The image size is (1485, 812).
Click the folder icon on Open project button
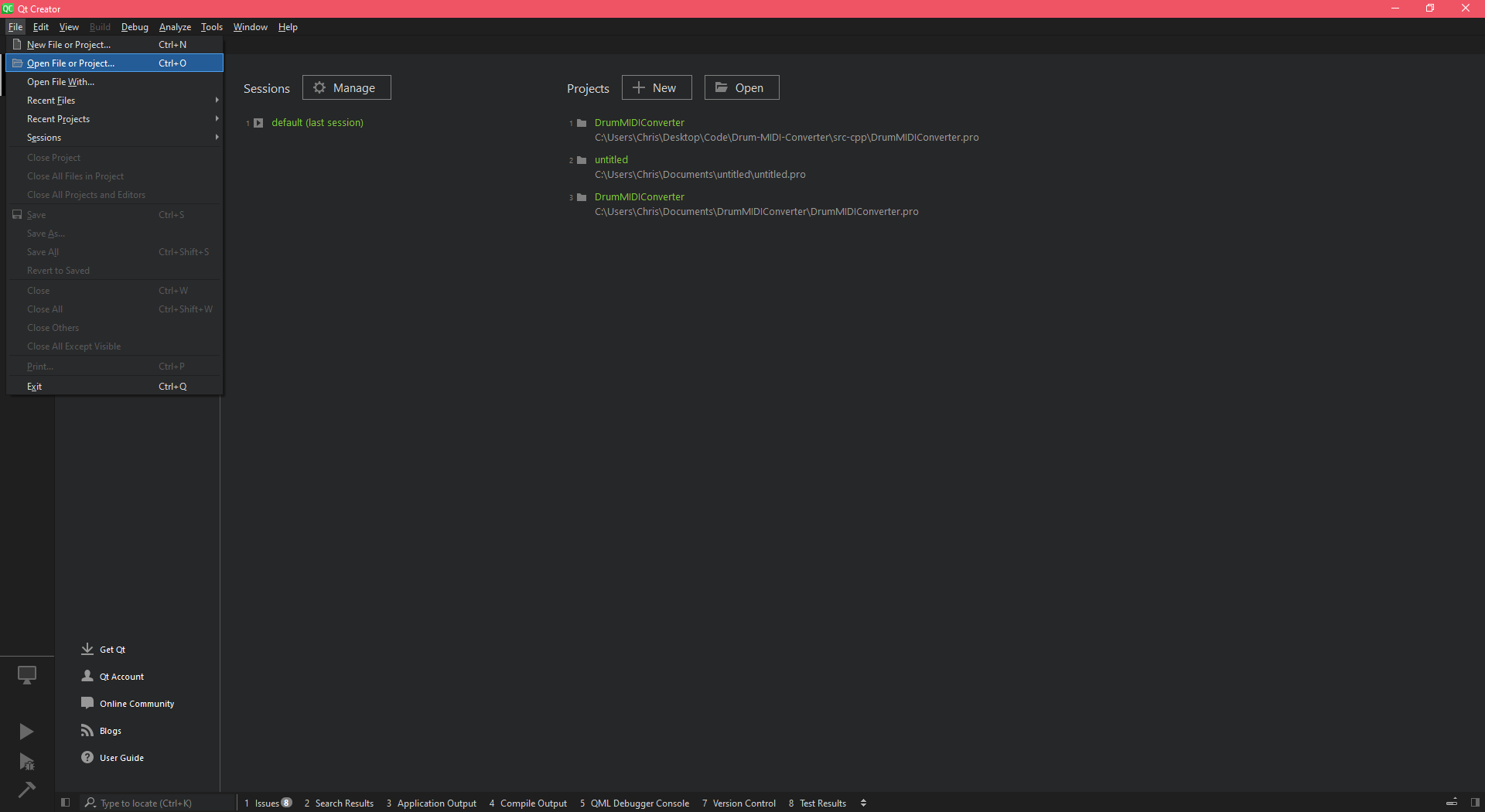[x=722, y=87]
